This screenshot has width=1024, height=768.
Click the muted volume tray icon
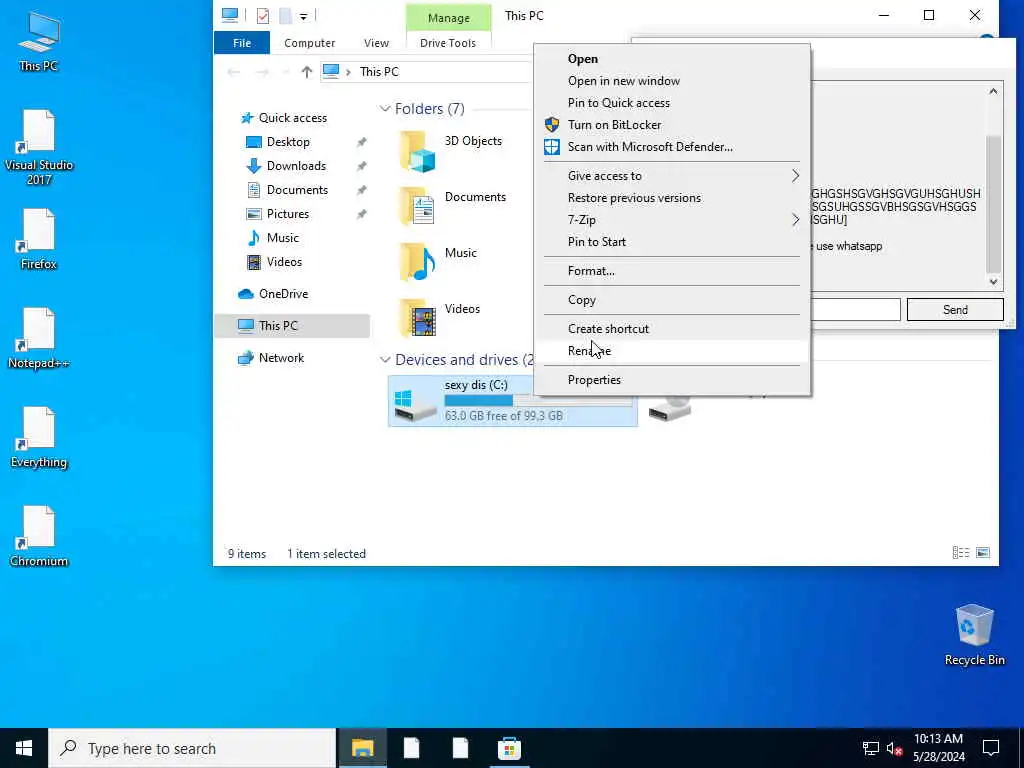[894, 748]
